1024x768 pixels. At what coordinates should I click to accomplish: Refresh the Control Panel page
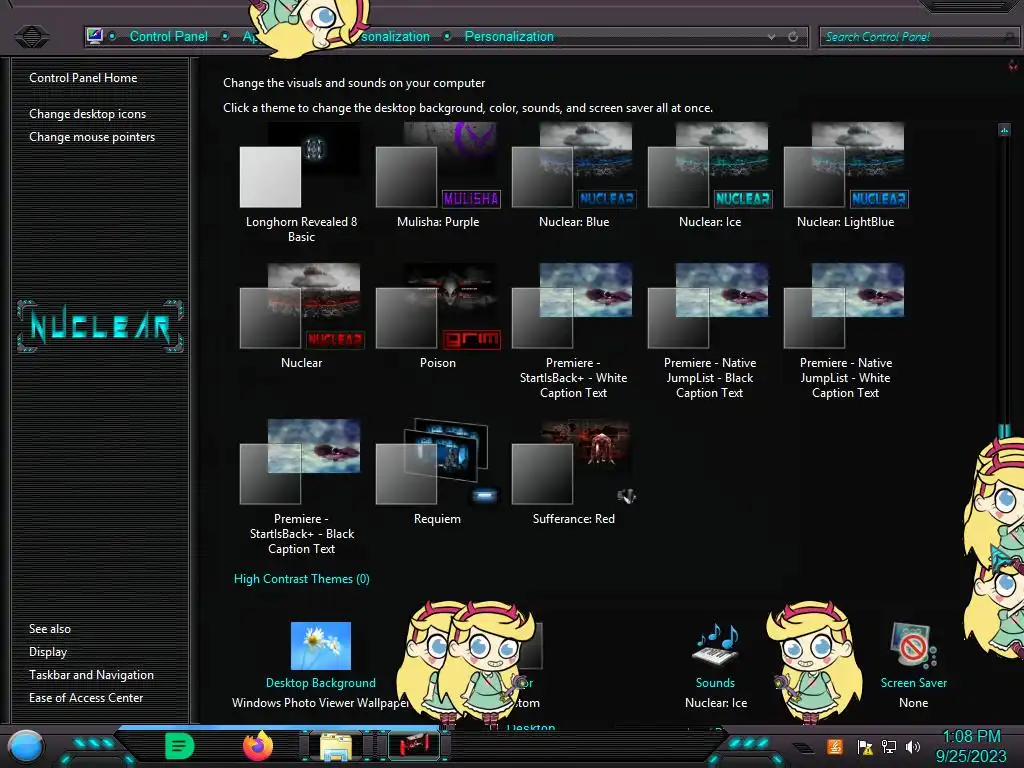(x=793, y=37)
